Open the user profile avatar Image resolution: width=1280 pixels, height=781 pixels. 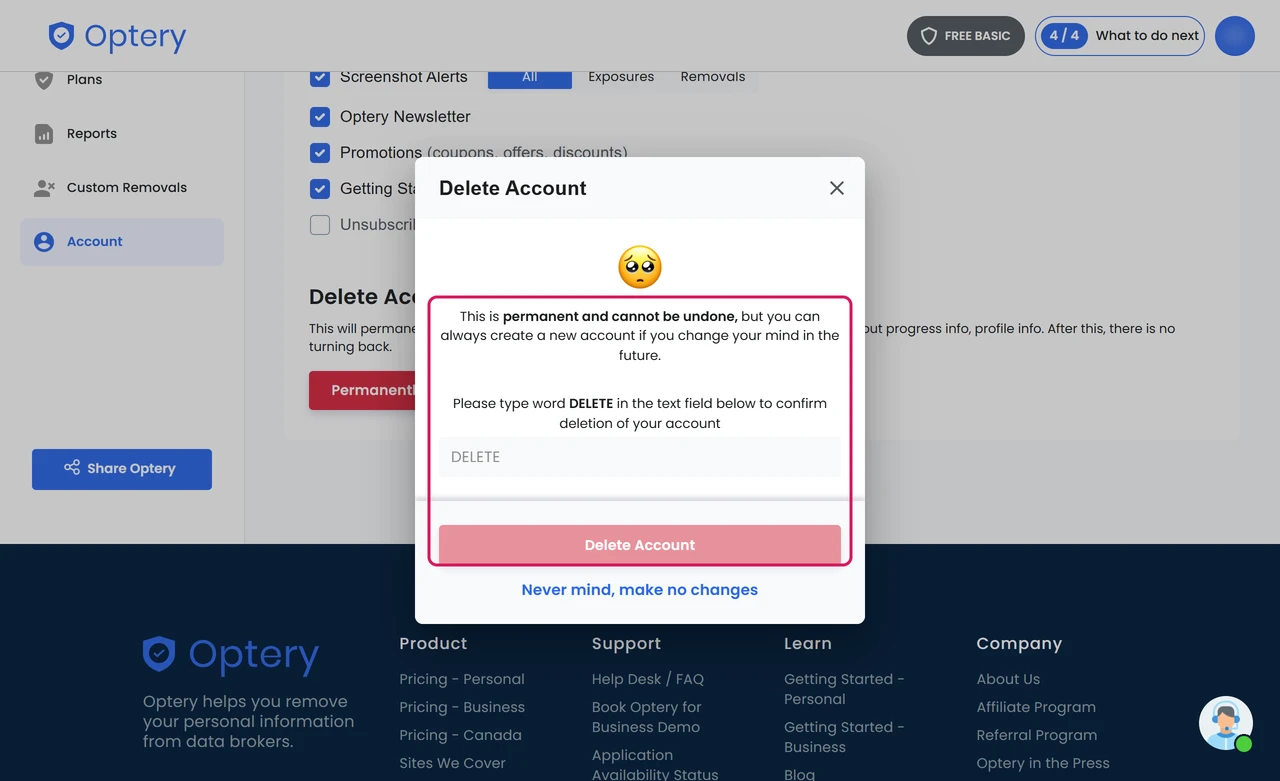tap(1234, 36)
